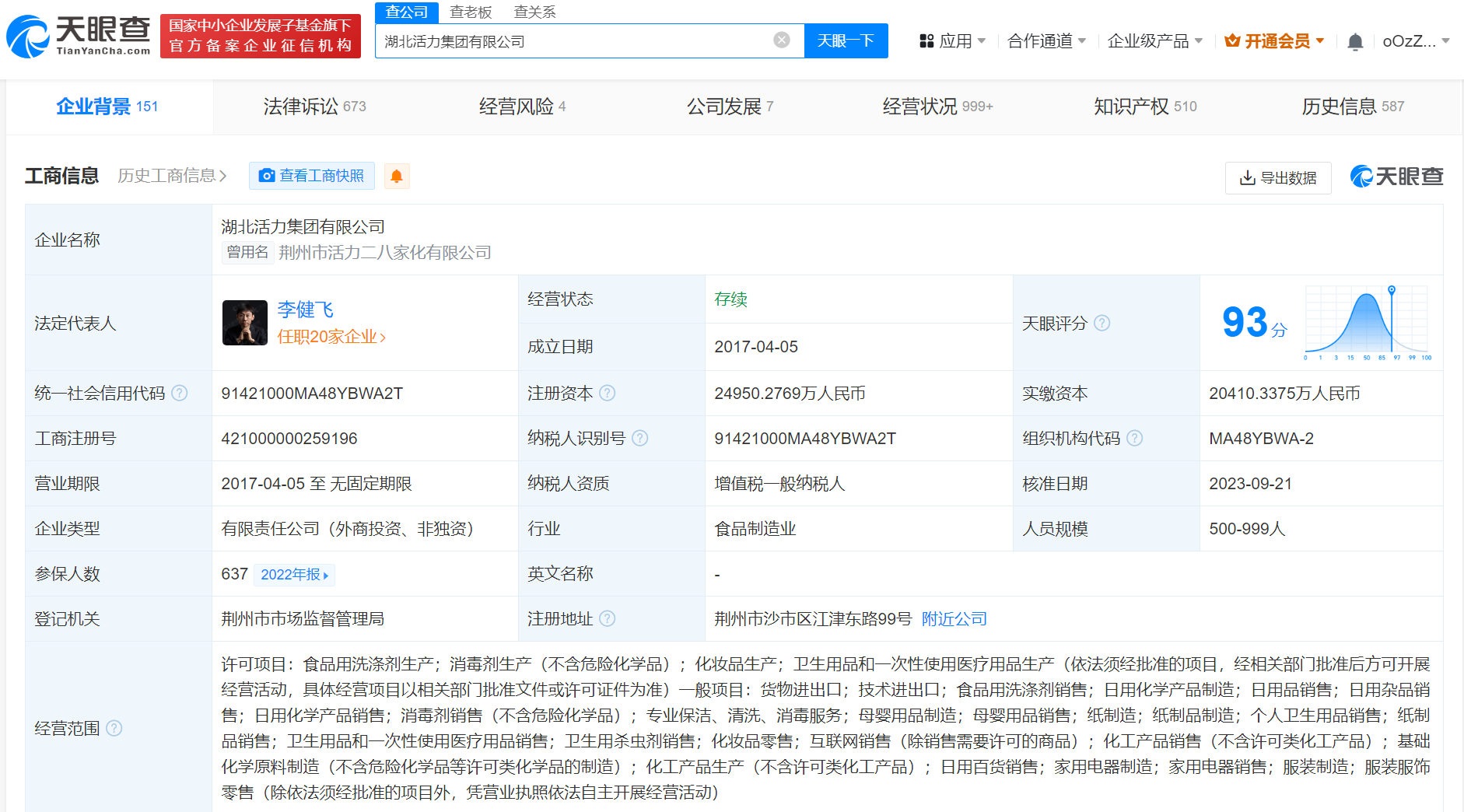Screen dimensions: 1464x812
Task: Select the 查老板 search mode tab
Action: [x=471, y=12]
